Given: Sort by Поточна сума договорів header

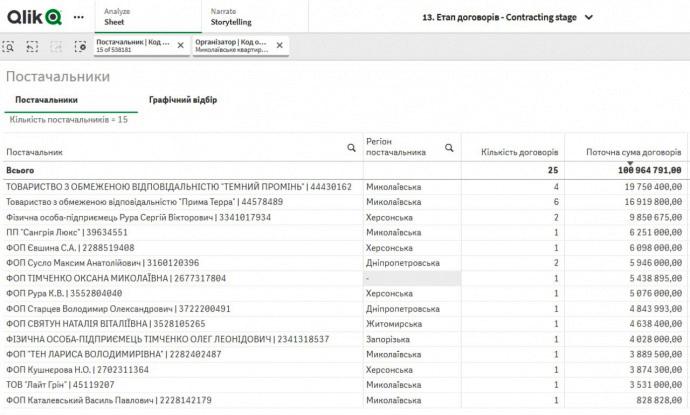Looking at the screenshot, I should 634,152.
